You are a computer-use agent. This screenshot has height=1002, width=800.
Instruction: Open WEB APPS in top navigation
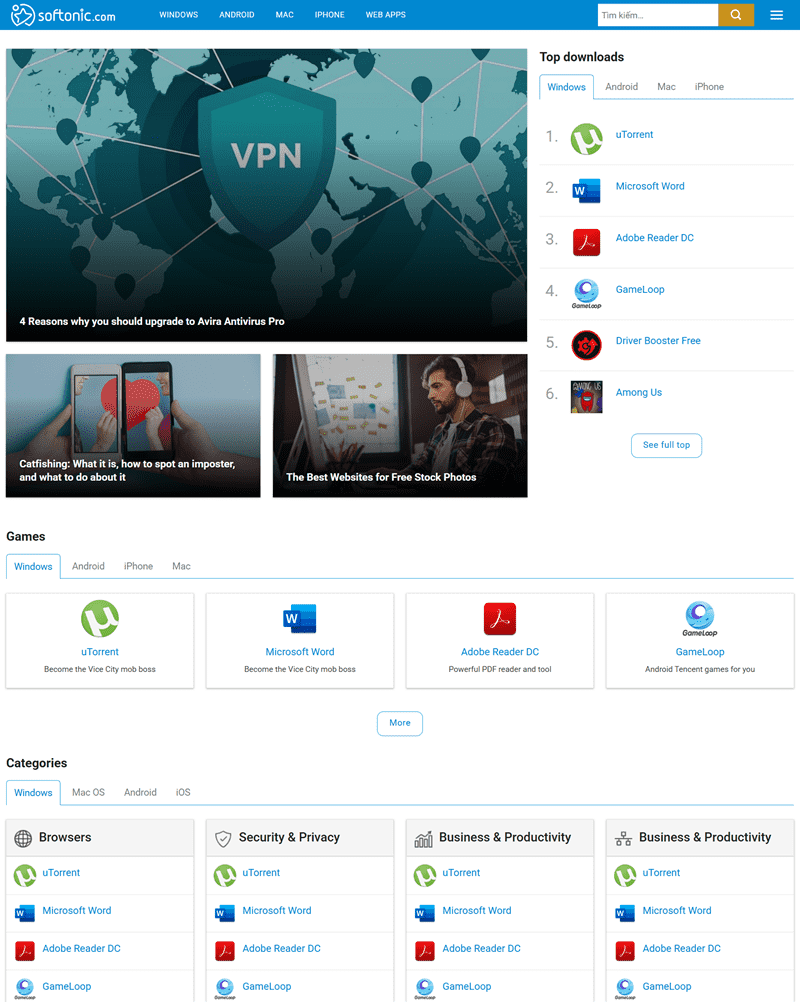pyautogui.click(x=385, y=15)
